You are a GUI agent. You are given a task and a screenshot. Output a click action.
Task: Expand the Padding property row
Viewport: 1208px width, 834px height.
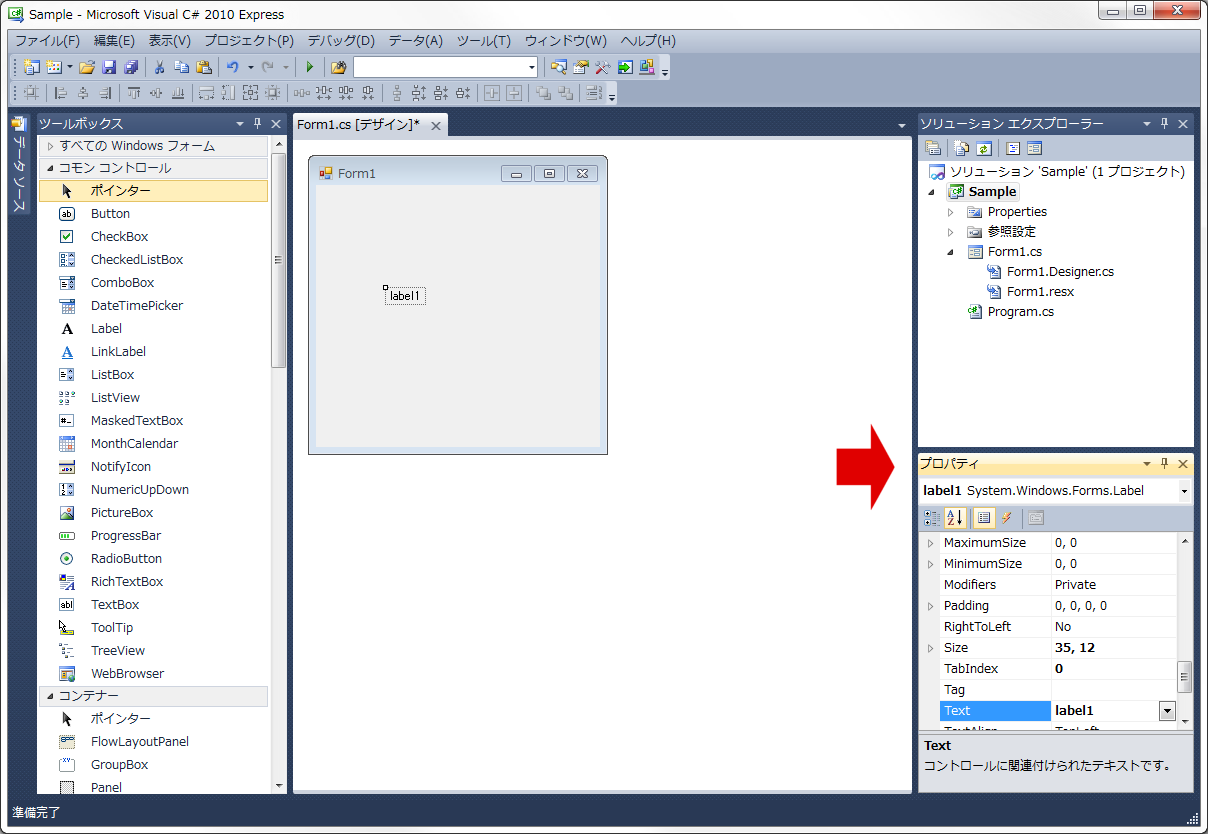[931, 606]
